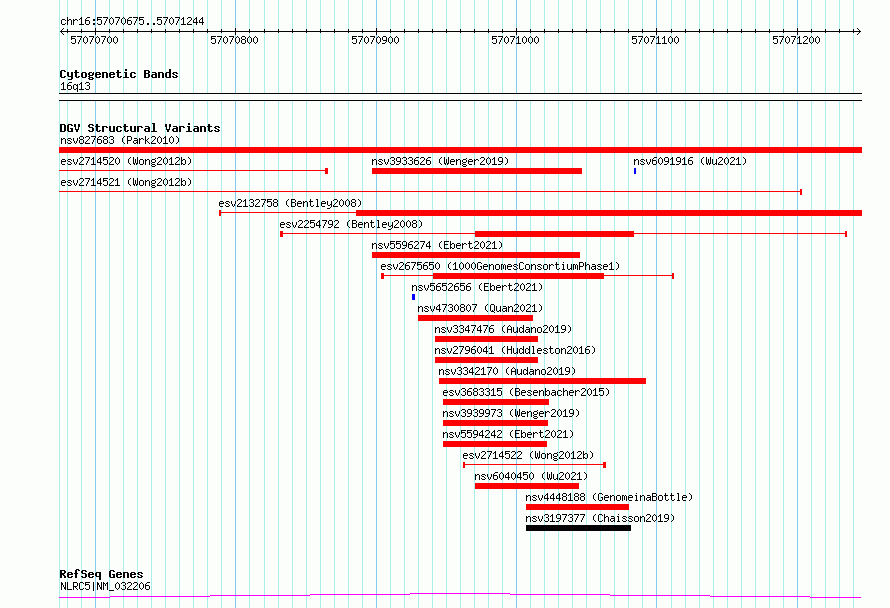Click the red nsv4448188 variant bar

coord(577,507)
